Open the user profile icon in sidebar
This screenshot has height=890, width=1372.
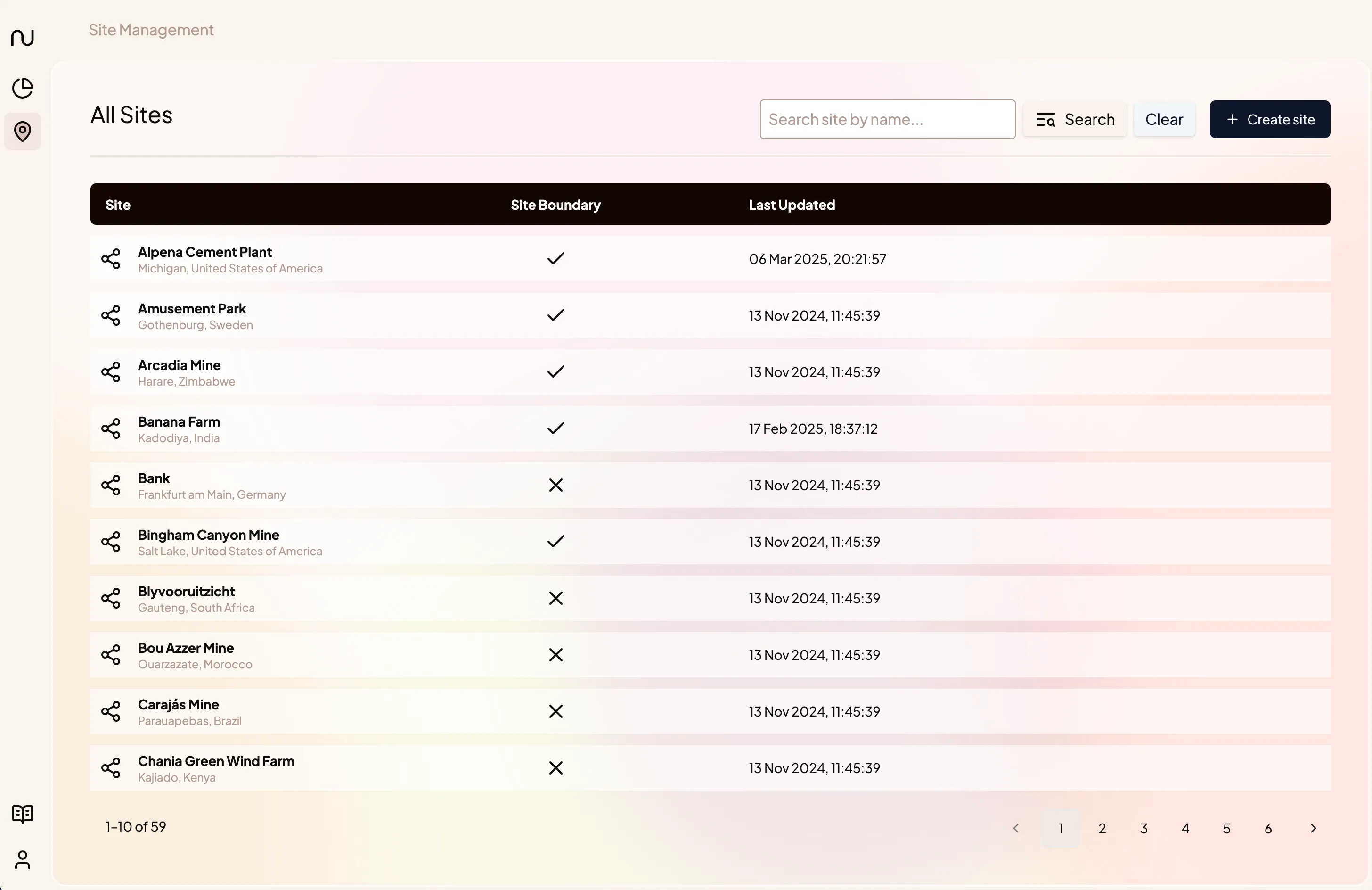pos(23,859)
